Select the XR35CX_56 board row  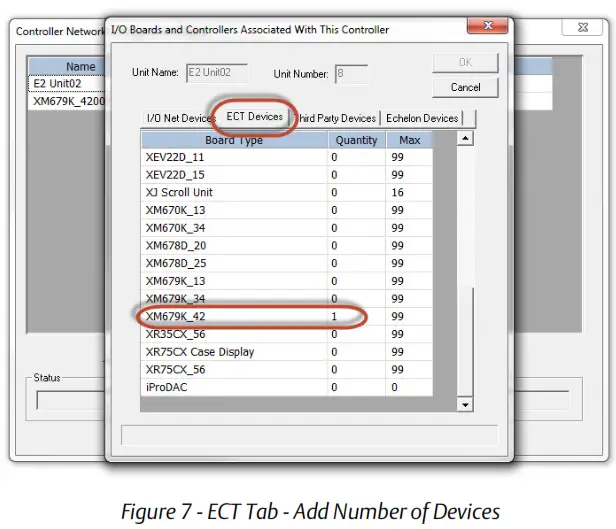287,334
